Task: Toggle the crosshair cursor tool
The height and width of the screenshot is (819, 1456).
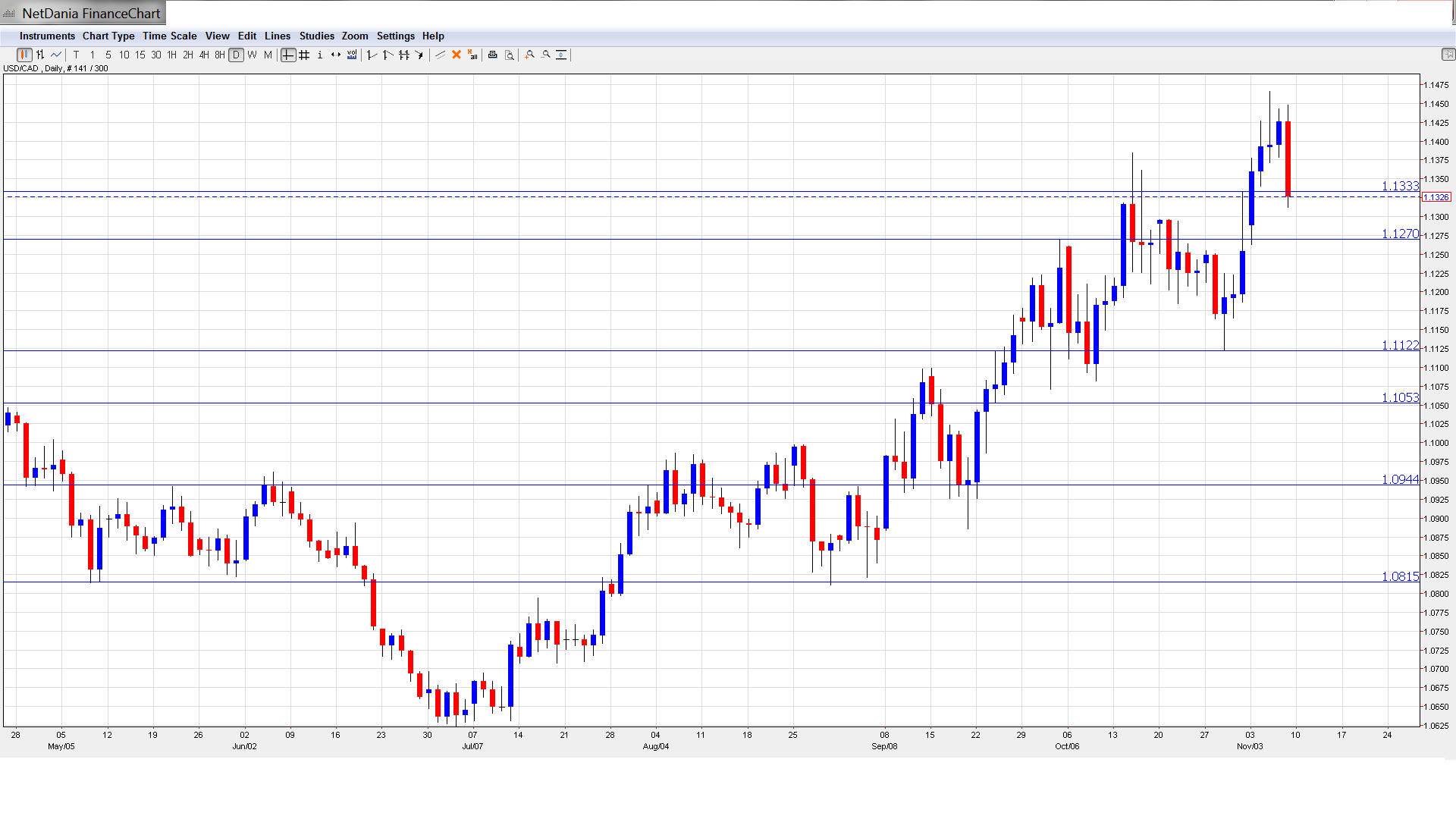Action: pyautogui.click(x=288, y=55)
